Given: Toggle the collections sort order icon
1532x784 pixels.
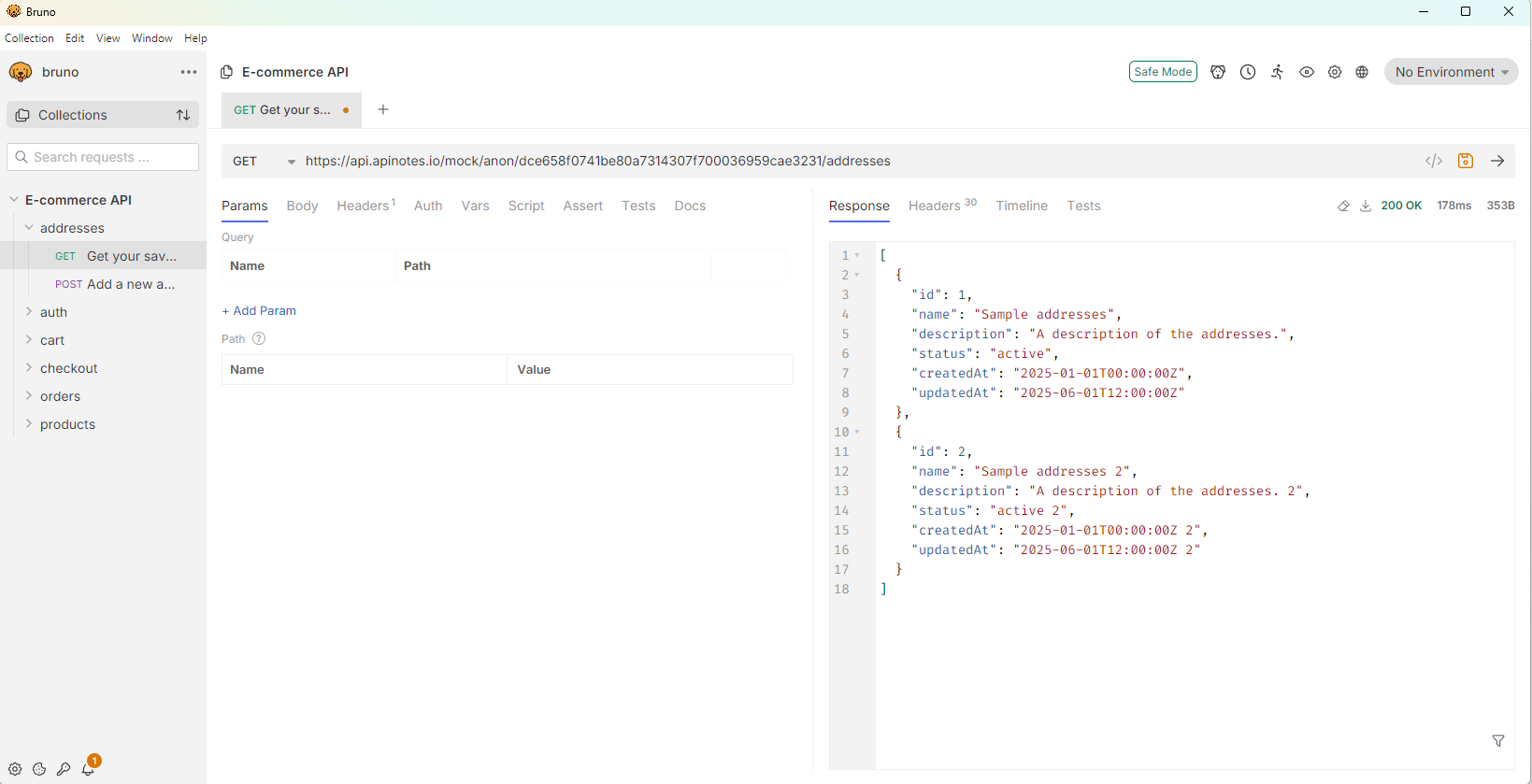Looking at the screenshot, I should click(x=183, y=115).
